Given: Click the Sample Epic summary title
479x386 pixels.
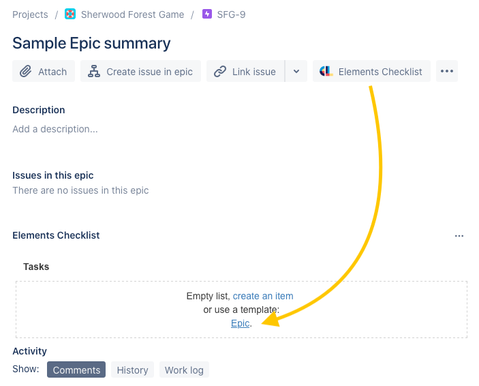Looking at the screenshot, I should (91, 43).
